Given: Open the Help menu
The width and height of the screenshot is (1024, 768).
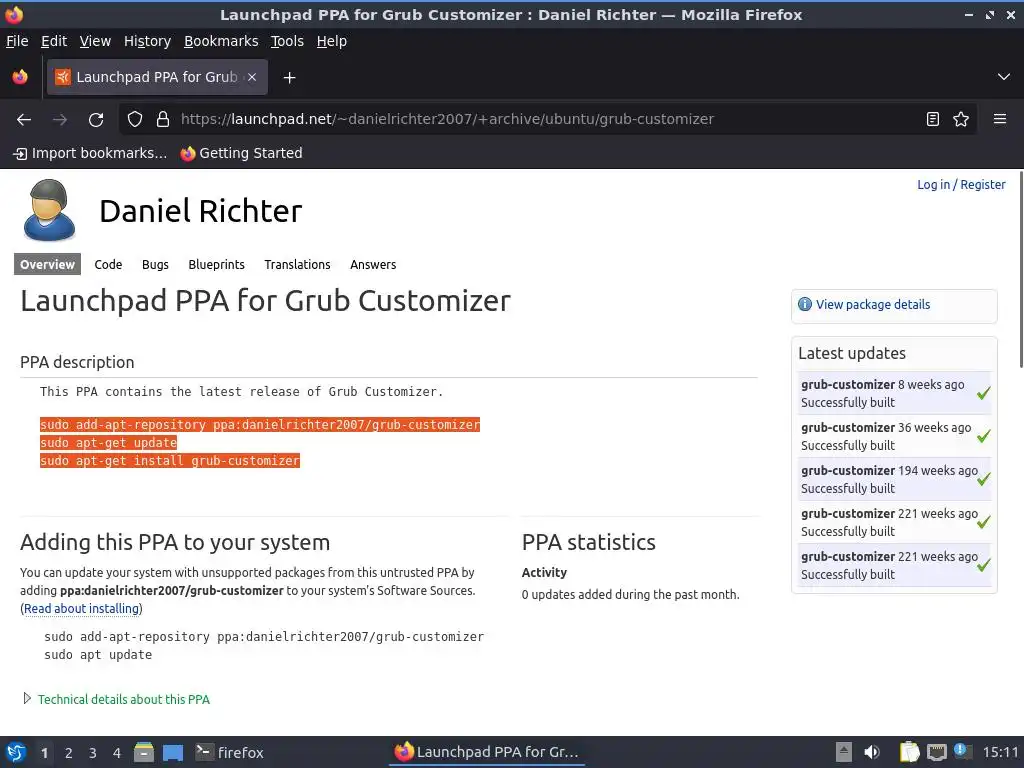Looking at the screenshot, I should coord(332,41).
